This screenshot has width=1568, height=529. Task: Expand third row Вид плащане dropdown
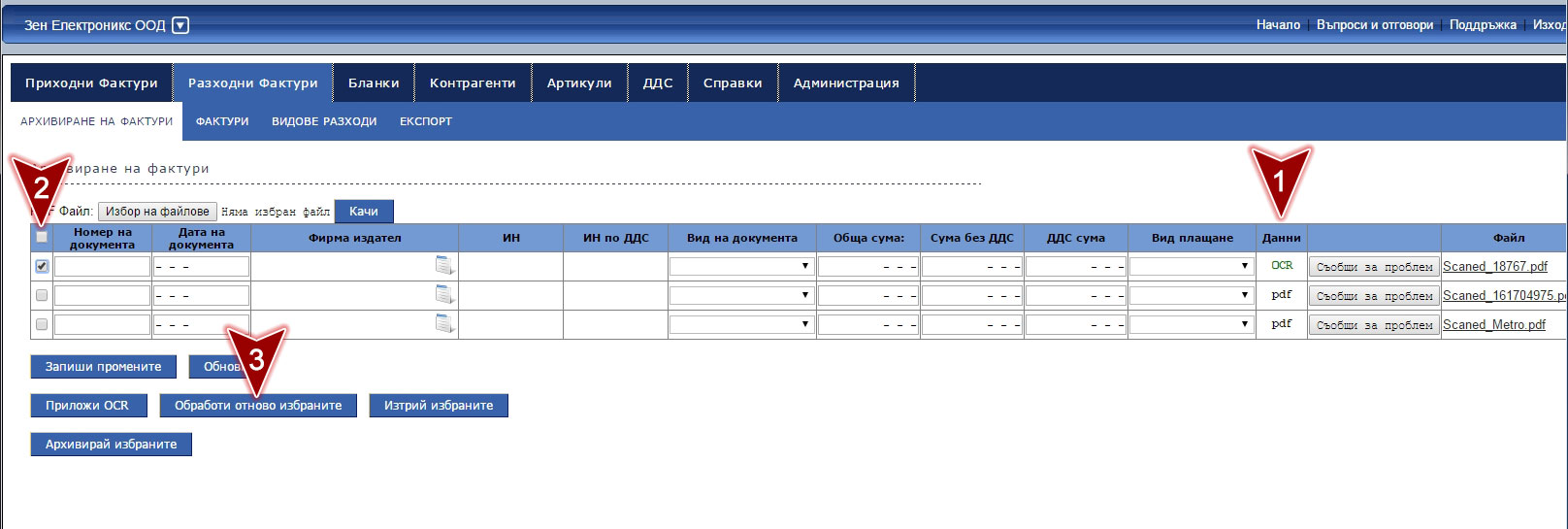(x=1191, y=324)
